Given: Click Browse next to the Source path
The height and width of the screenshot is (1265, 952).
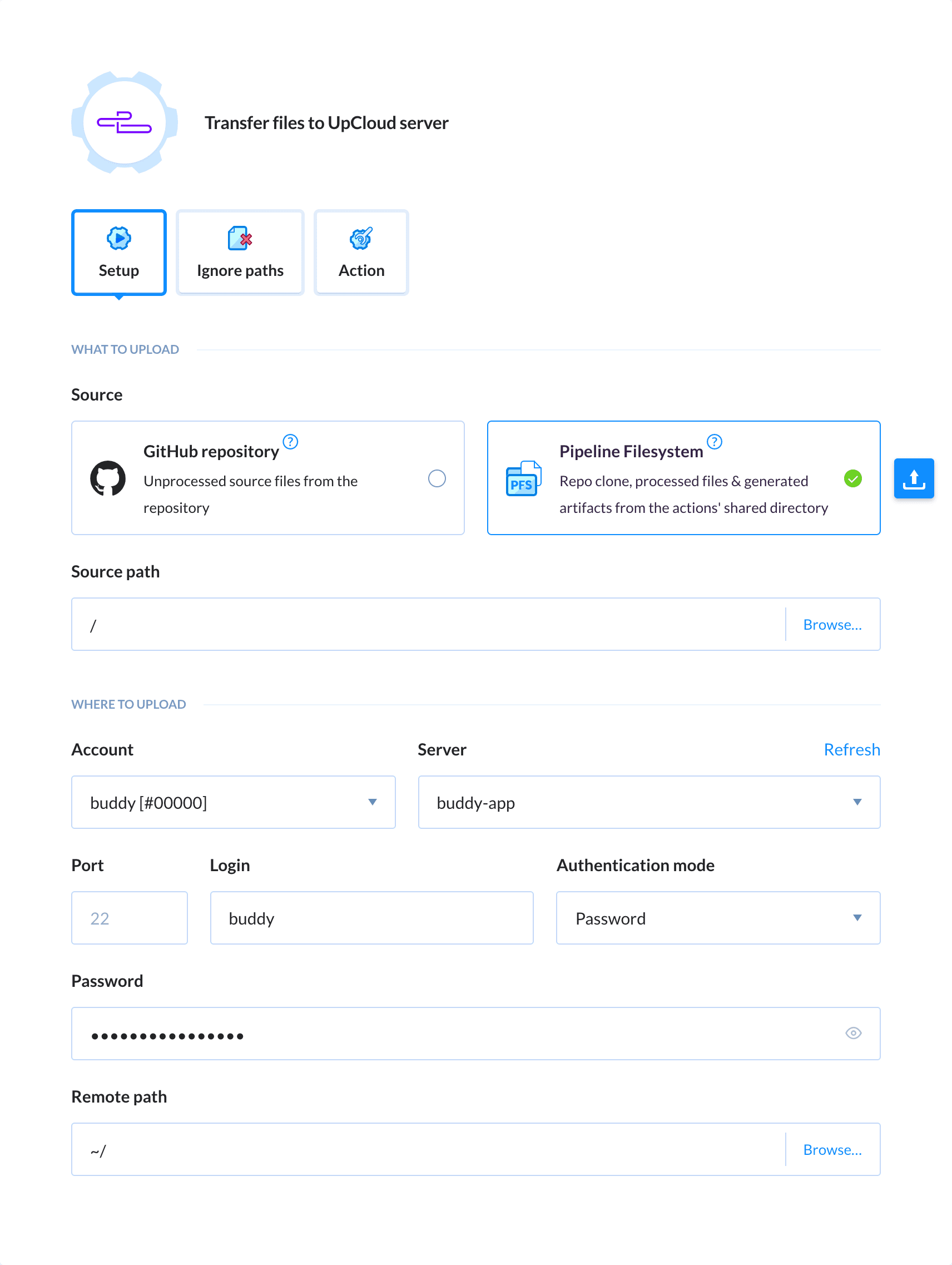Looking at the screenshot, I should 832,624.
